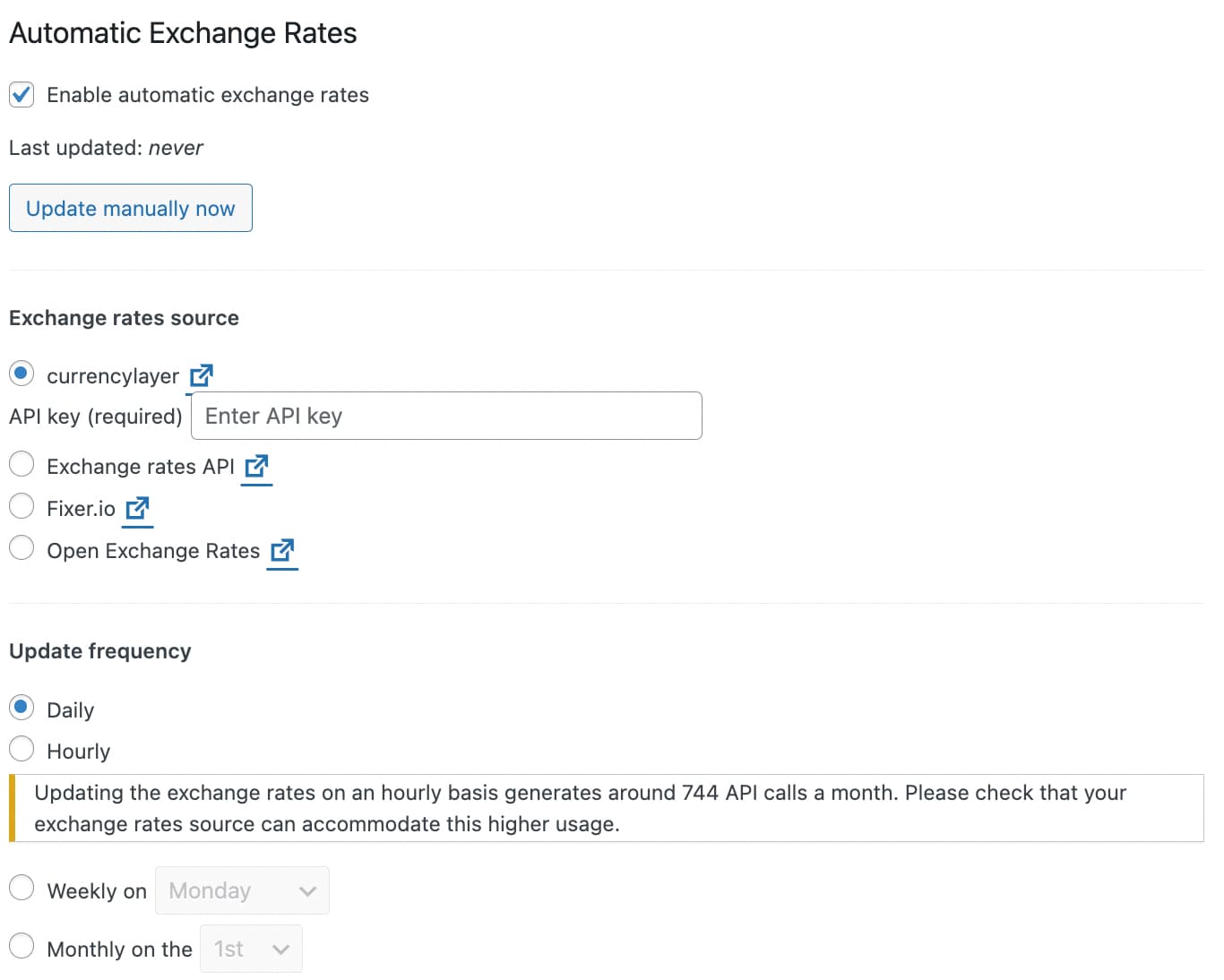Click inside the Enter API key field

(445, 415)
